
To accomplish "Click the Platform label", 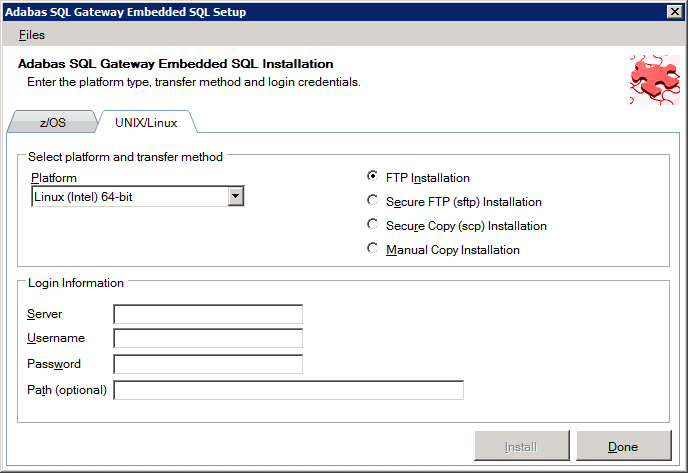I will tap(54, 178).
